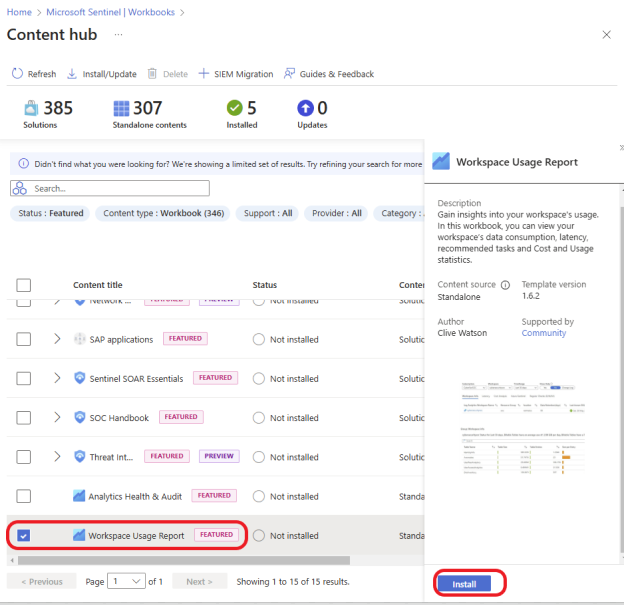Click the info icon in results banner
This screenshot has width=624, height=605.
point(24,164)
